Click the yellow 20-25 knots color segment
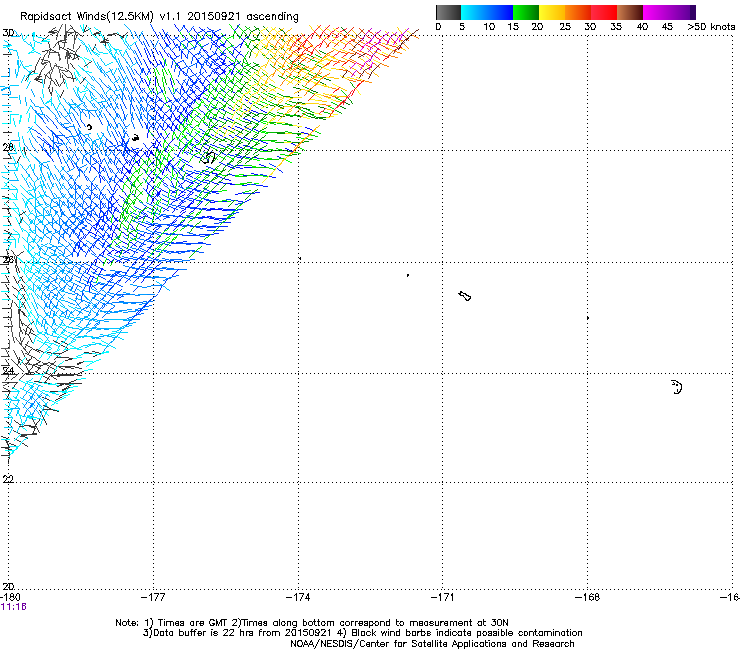Screen dimensions: 740x650 (x=552, y=12)
